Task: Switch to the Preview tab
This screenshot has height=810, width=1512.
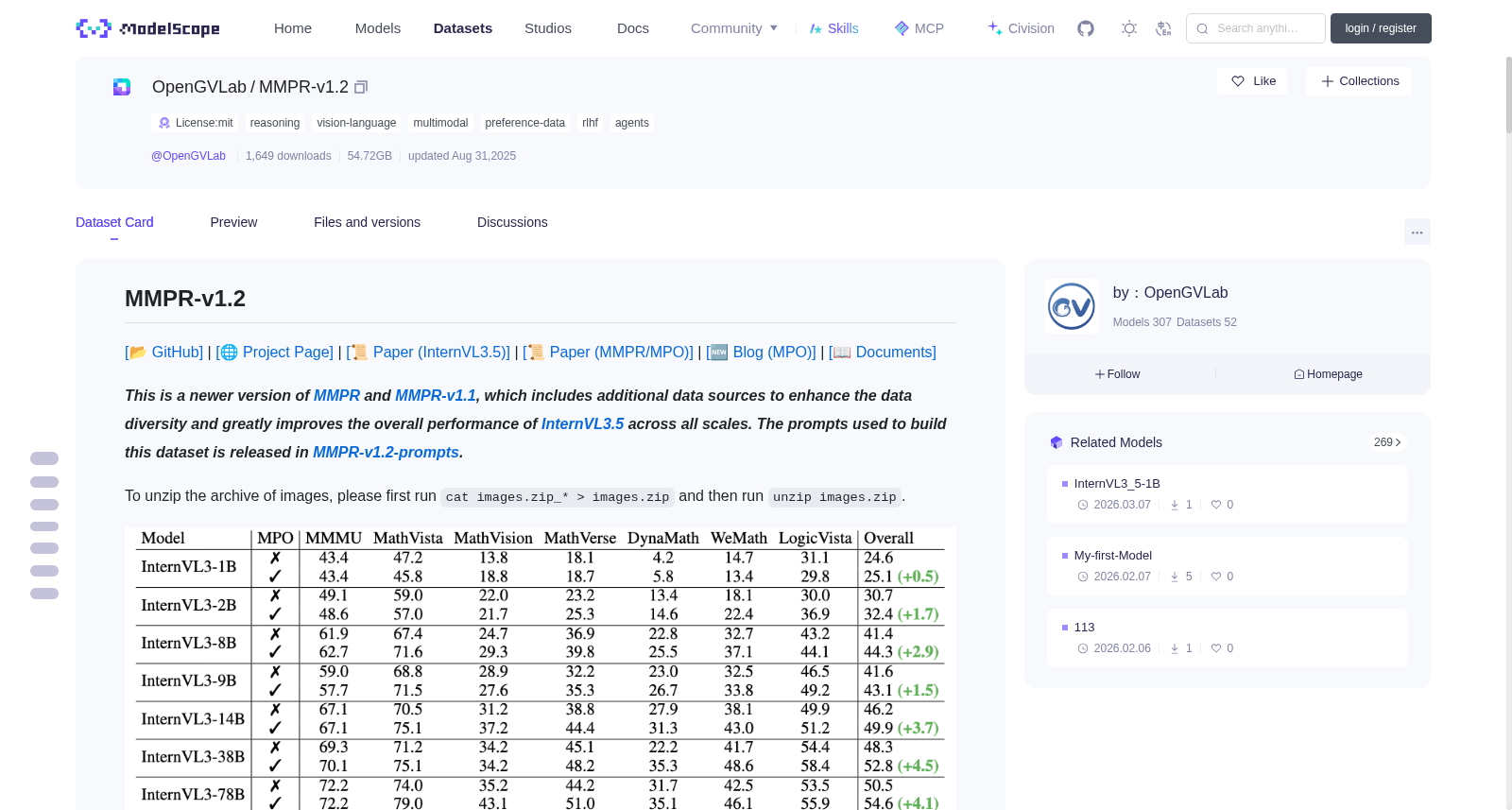Action: [x=233, y=222]
